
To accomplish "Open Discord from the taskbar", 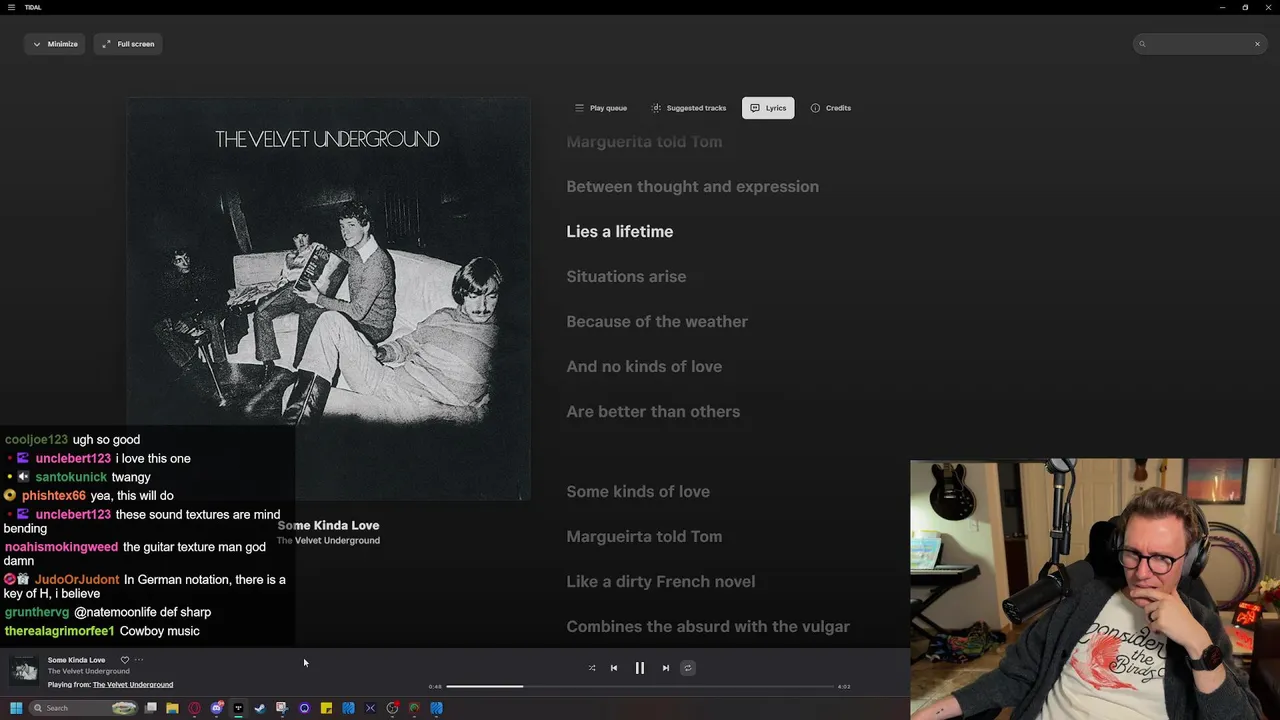I will [x=216, y=708].
